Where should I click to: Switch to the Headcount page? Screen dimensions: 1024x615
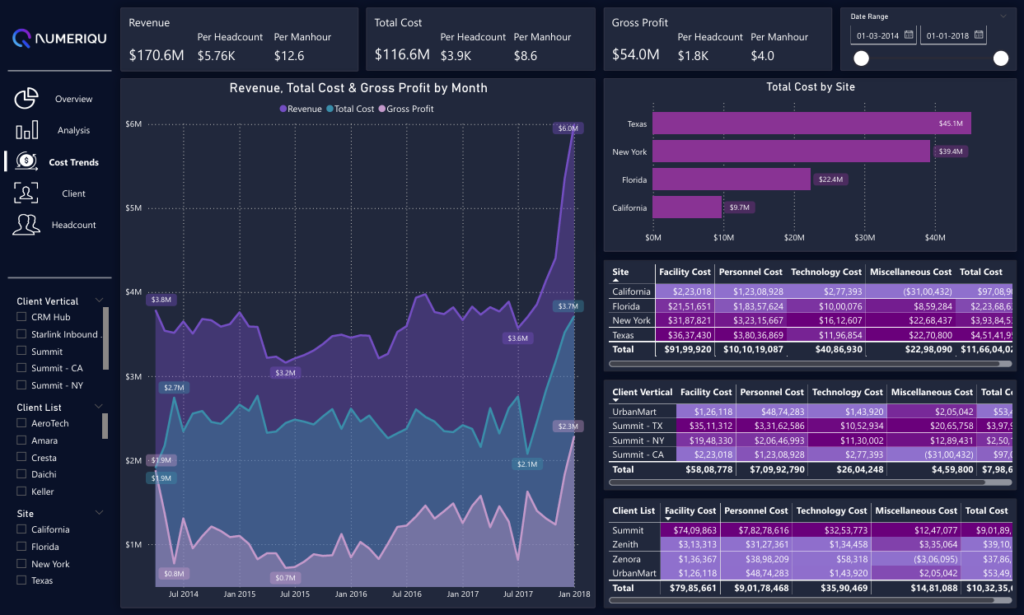(x=73, y=225)
